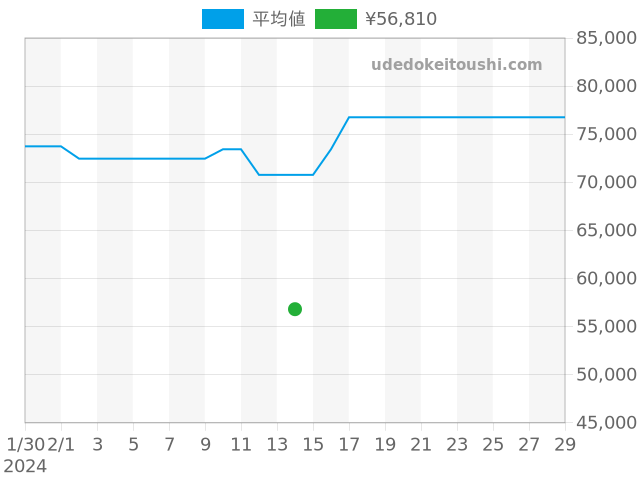Click the udedokeitoushi.com watermark text

tap(456, 65)
